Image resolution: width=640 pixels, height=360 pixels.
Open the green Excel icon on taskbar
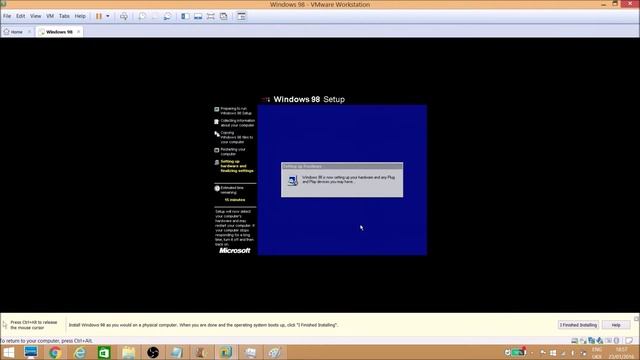[x=104, y=352]
